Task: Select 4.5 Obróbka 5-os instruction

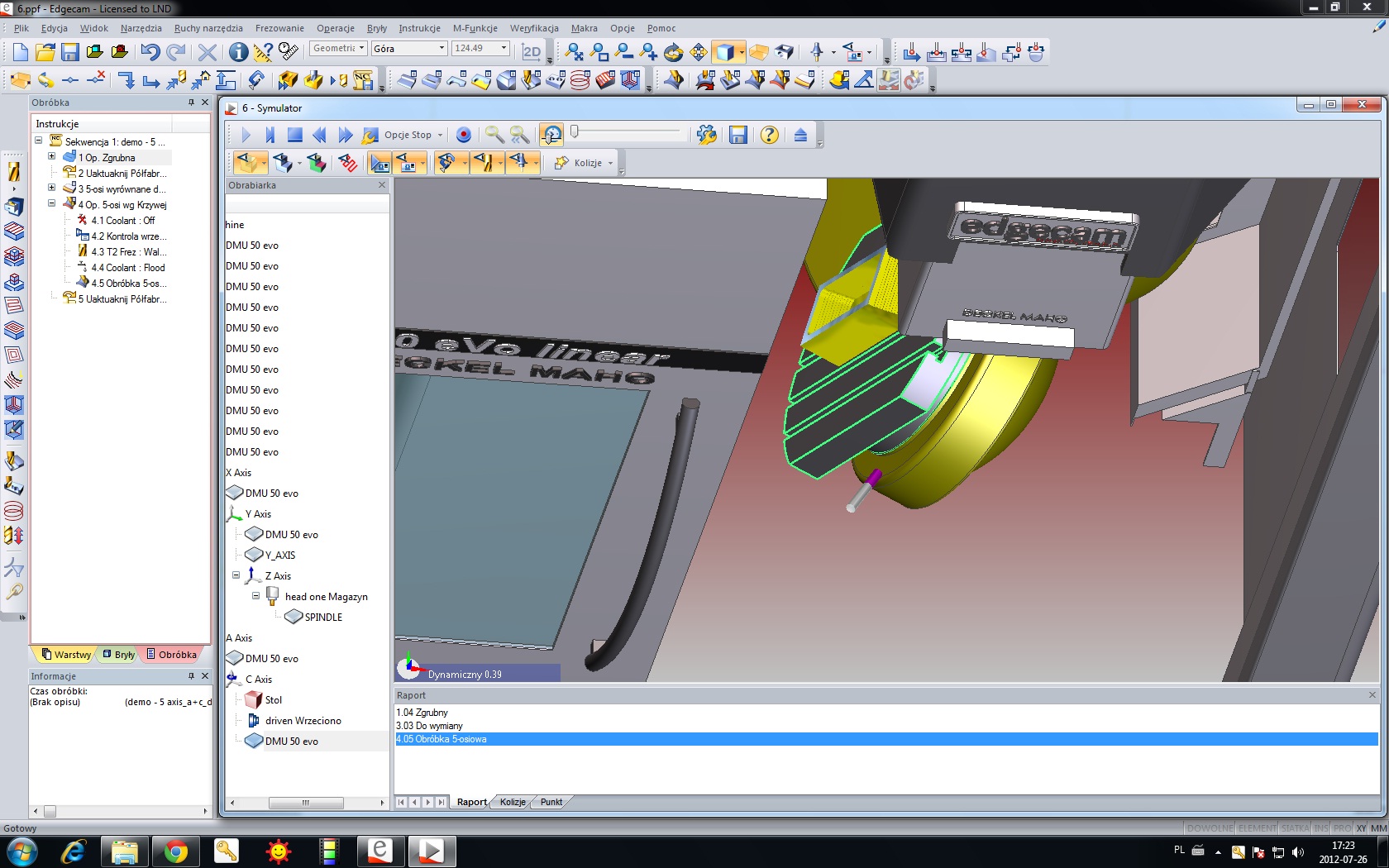Action: [128, 284]
